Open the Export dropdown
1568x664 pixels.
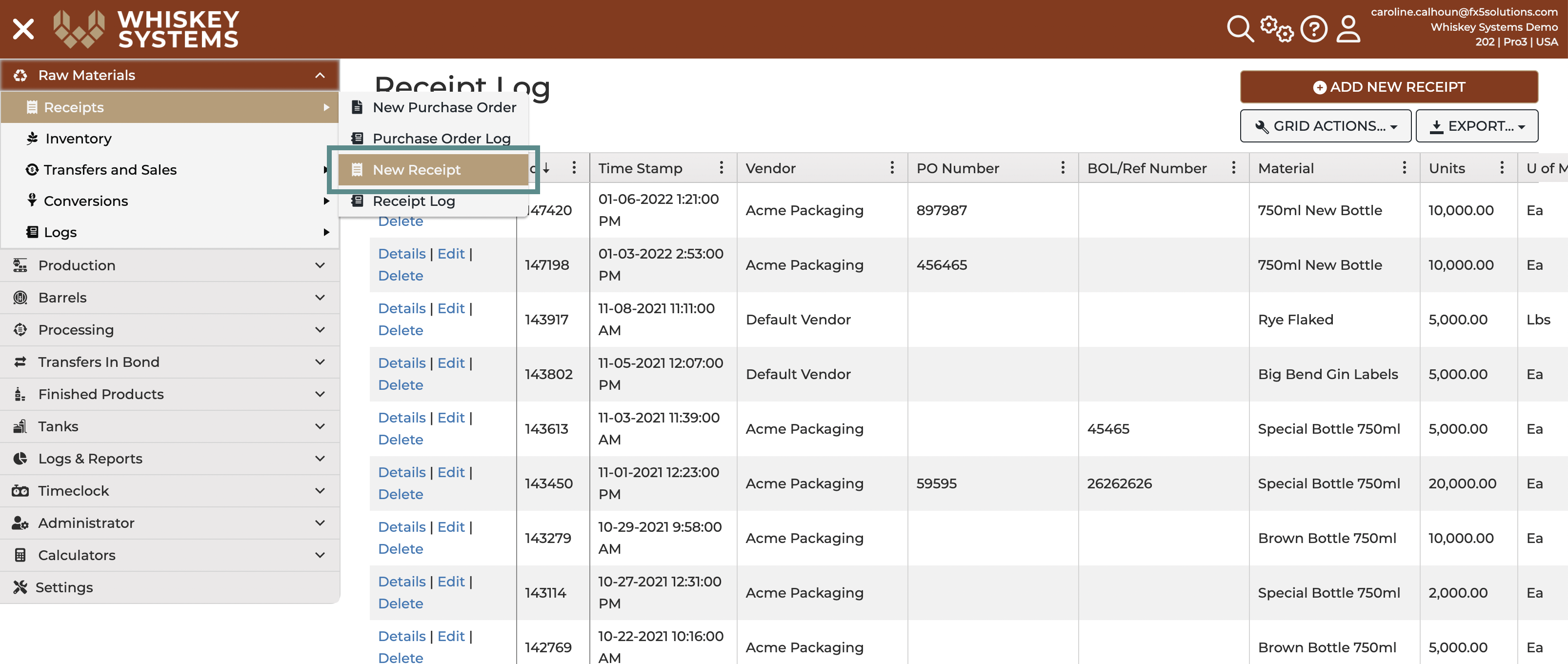1477,126
